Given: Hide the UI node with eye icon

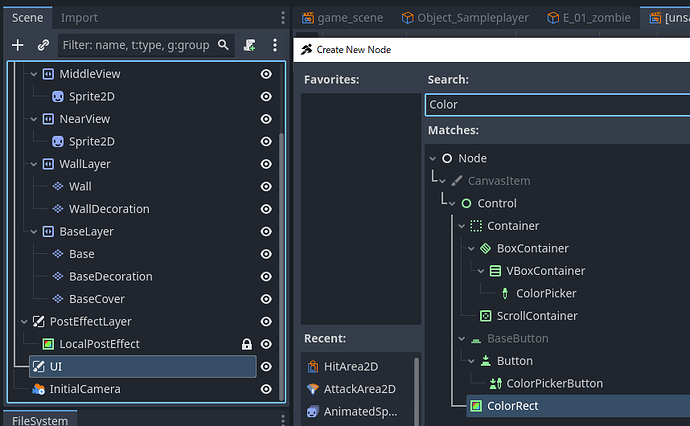Looking at the screenshot, I should 266,367.
